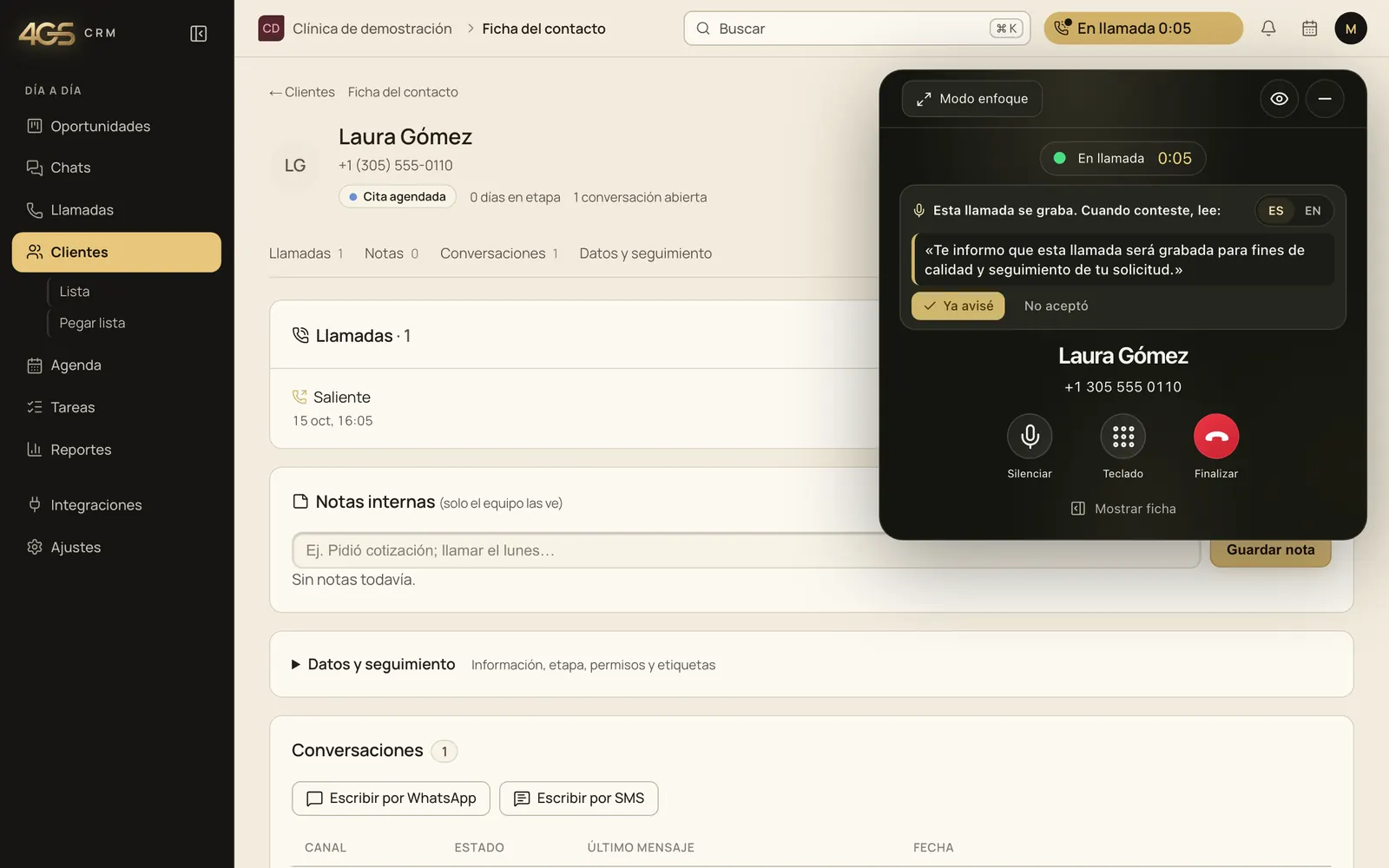Open the Teclado dial pad
Viewport: 1389px width, 868px height.
[x=1123, y=436]
